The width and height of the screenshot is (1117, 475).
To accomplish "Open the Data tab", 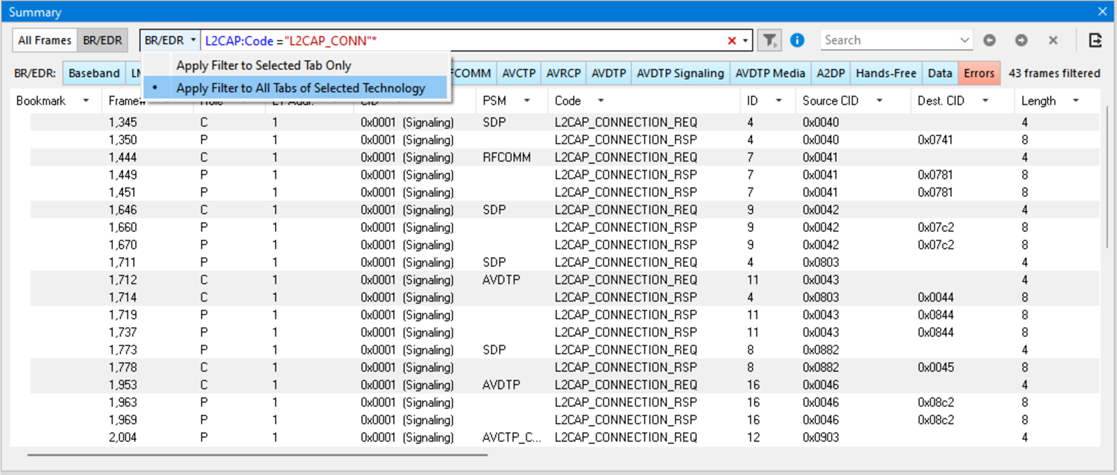I will [940, 73].
